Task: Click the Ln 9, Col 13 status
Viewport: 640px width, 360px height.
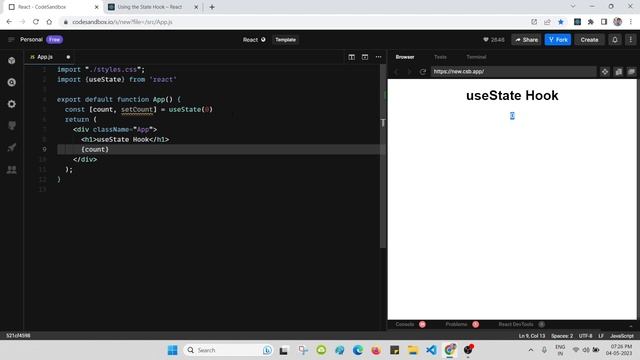Action: point(531,336)
